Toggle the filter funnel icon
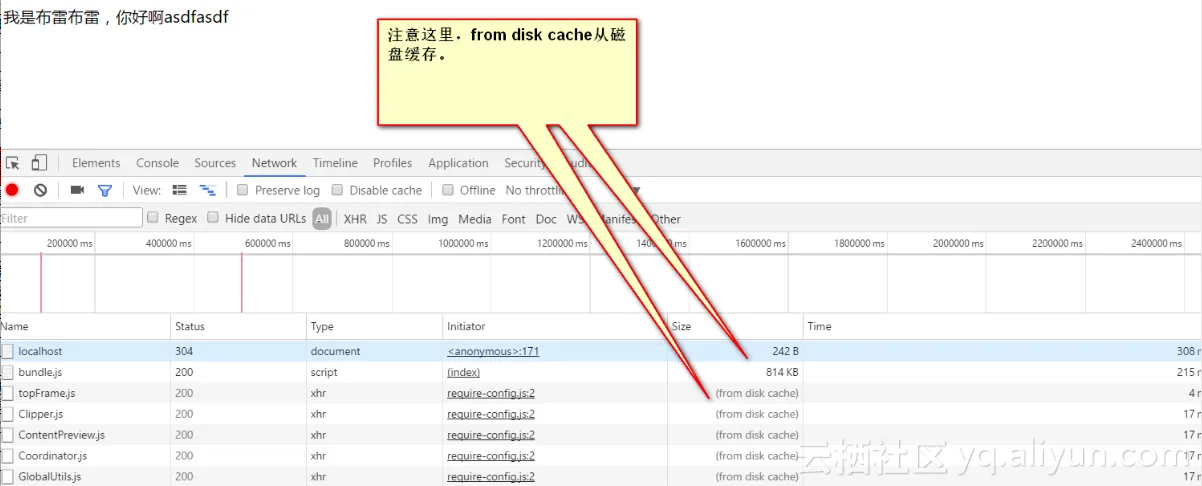Viewport: 1202px width, 486px height. 104,190
